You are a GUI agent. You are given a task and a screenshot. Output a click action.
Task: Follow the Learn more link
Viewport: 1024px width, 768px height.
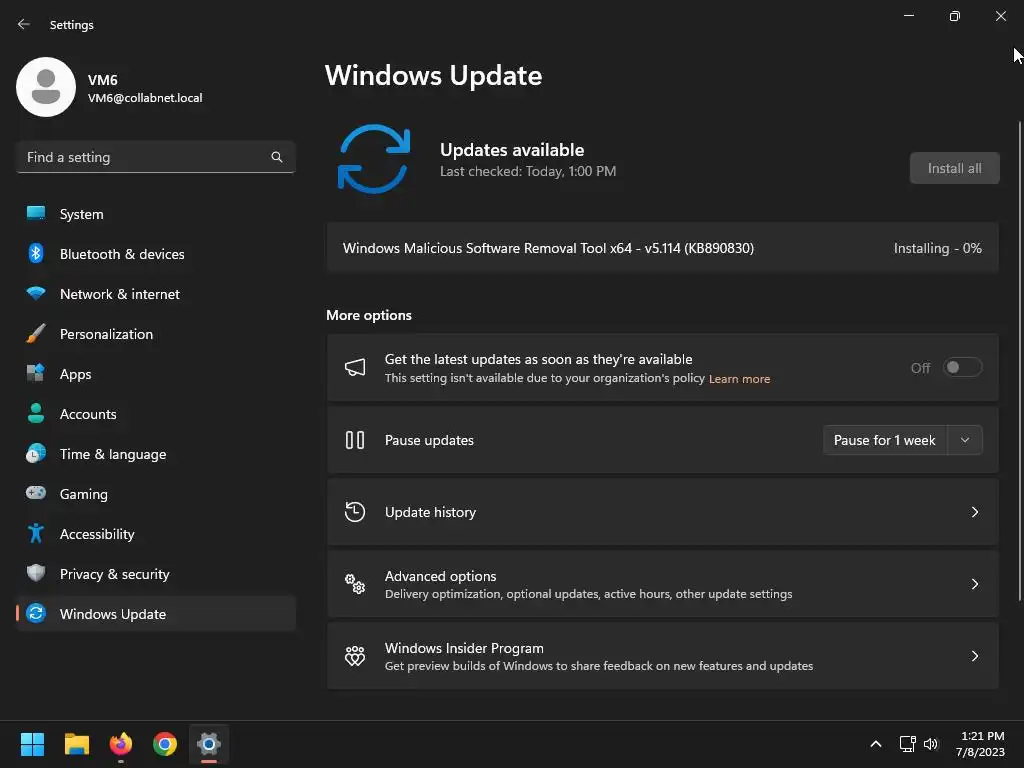(739, 379)
